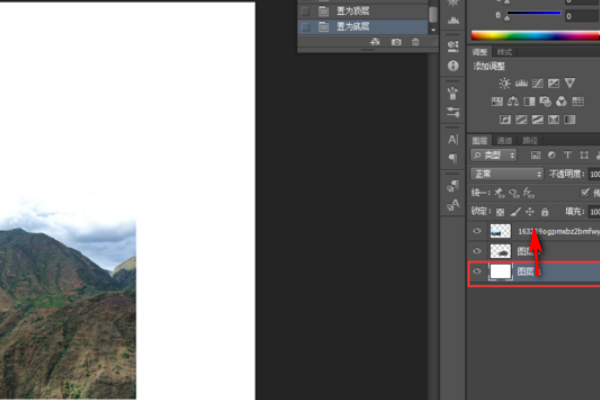Create new document from current history state

(375, 42)
